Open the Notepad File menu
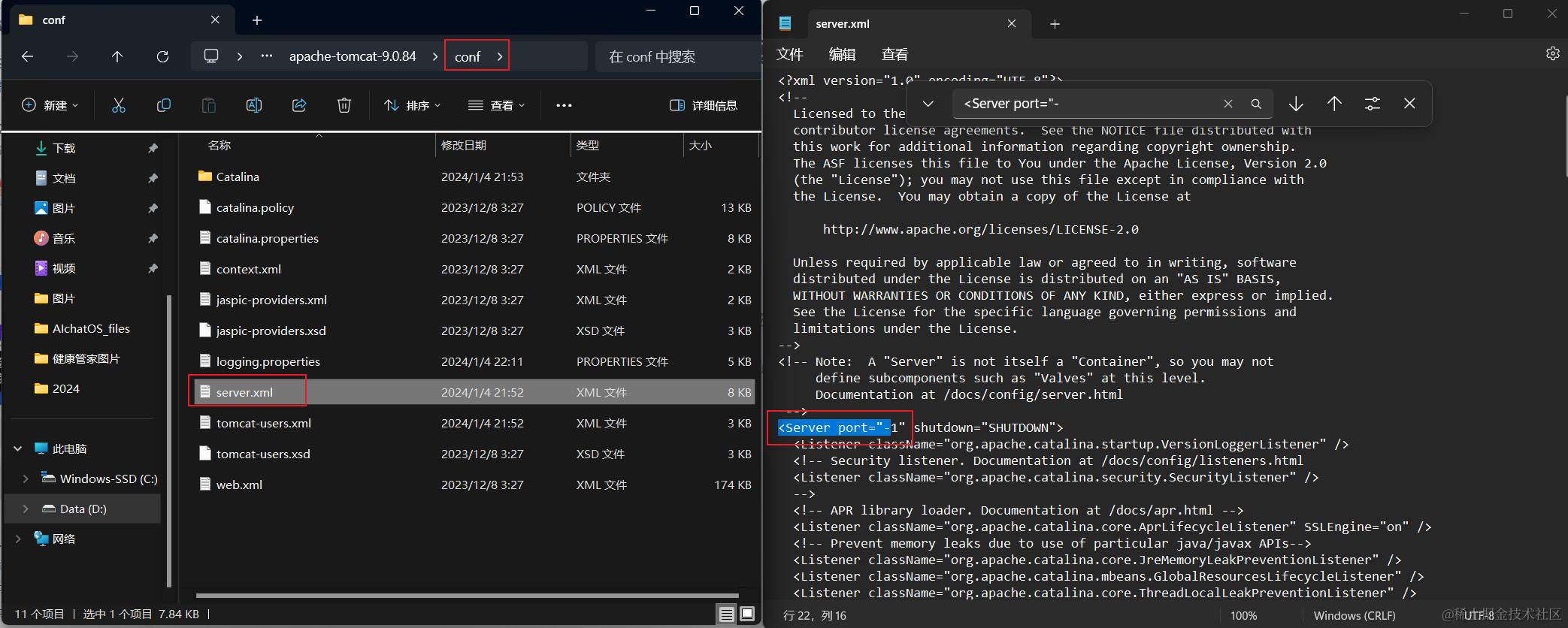Viewport: 1568px width, 628px height. tap(790, 54)
